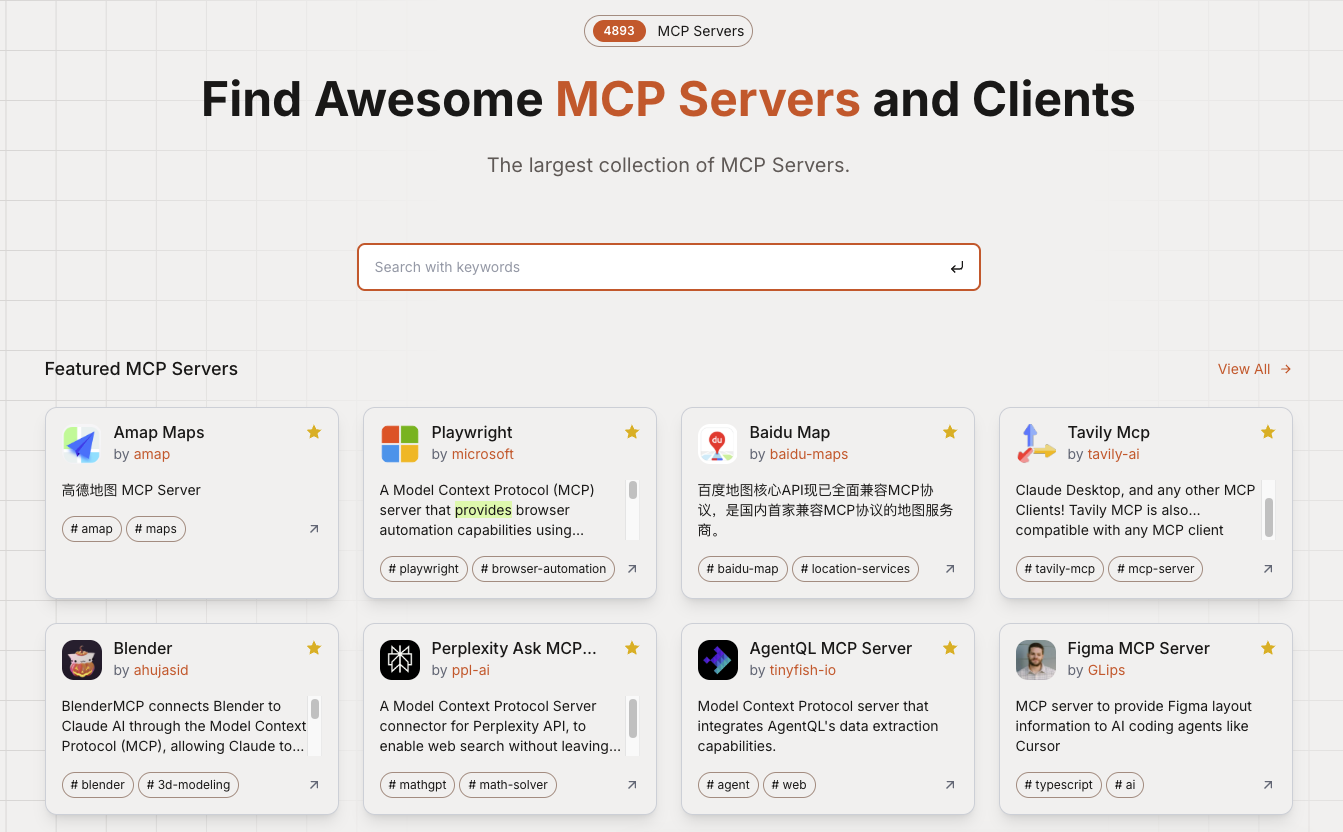Open the GLips author link

(1107, 670)
